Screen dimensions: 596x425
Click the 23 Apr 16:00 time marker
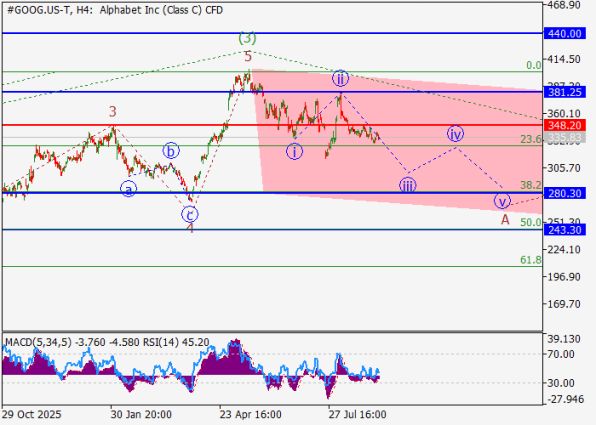pos(250,414)
